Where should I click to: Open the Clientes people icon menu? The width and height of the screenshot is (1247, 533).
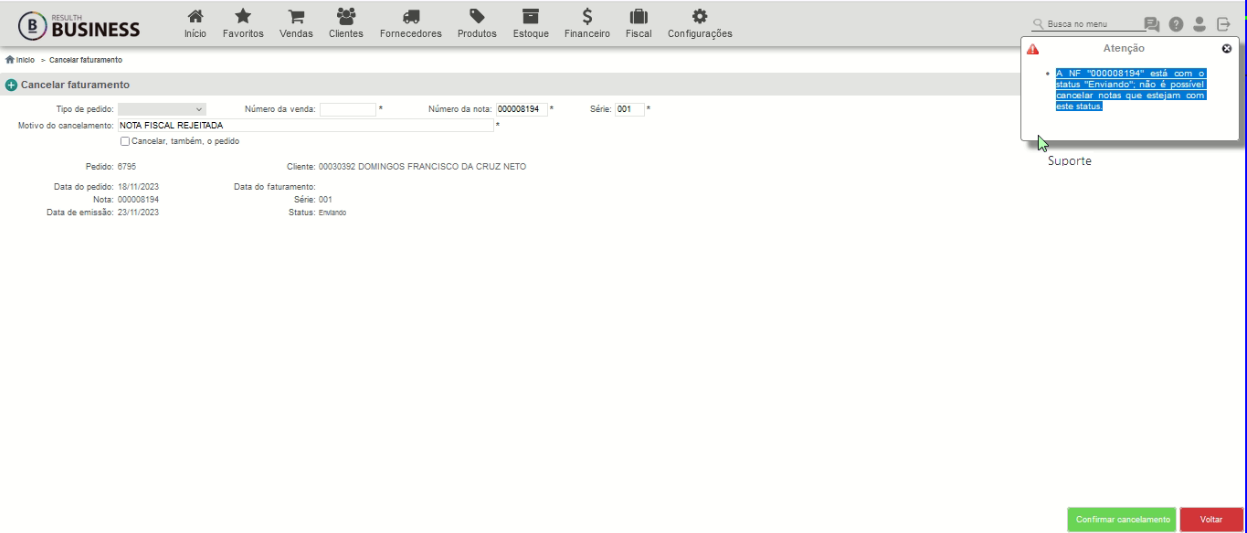pyautogui.click(x=346, y=16)
